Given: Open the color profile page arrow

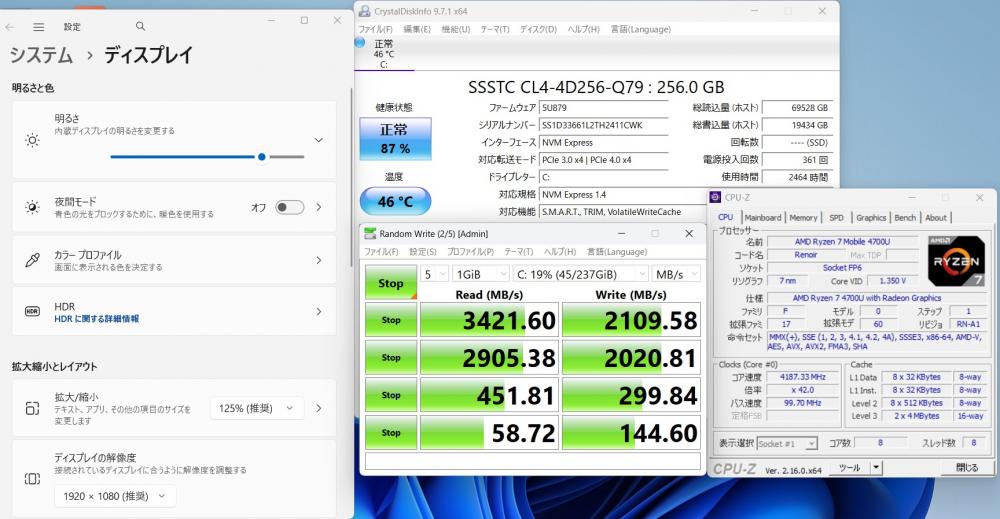Looking at the screenshot, I should pos(318,260).
